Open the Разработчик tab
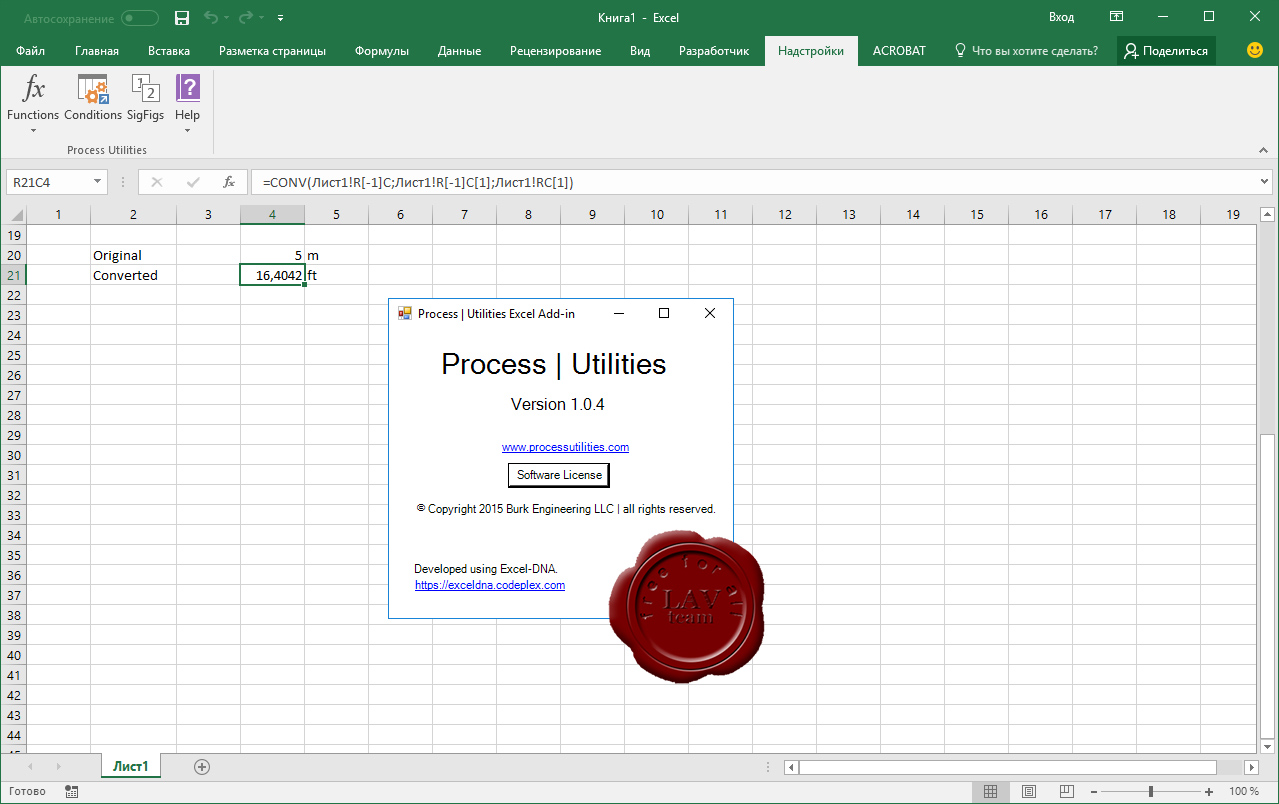Viewport: 1279px width, 804px height. [x=714, y=51]
